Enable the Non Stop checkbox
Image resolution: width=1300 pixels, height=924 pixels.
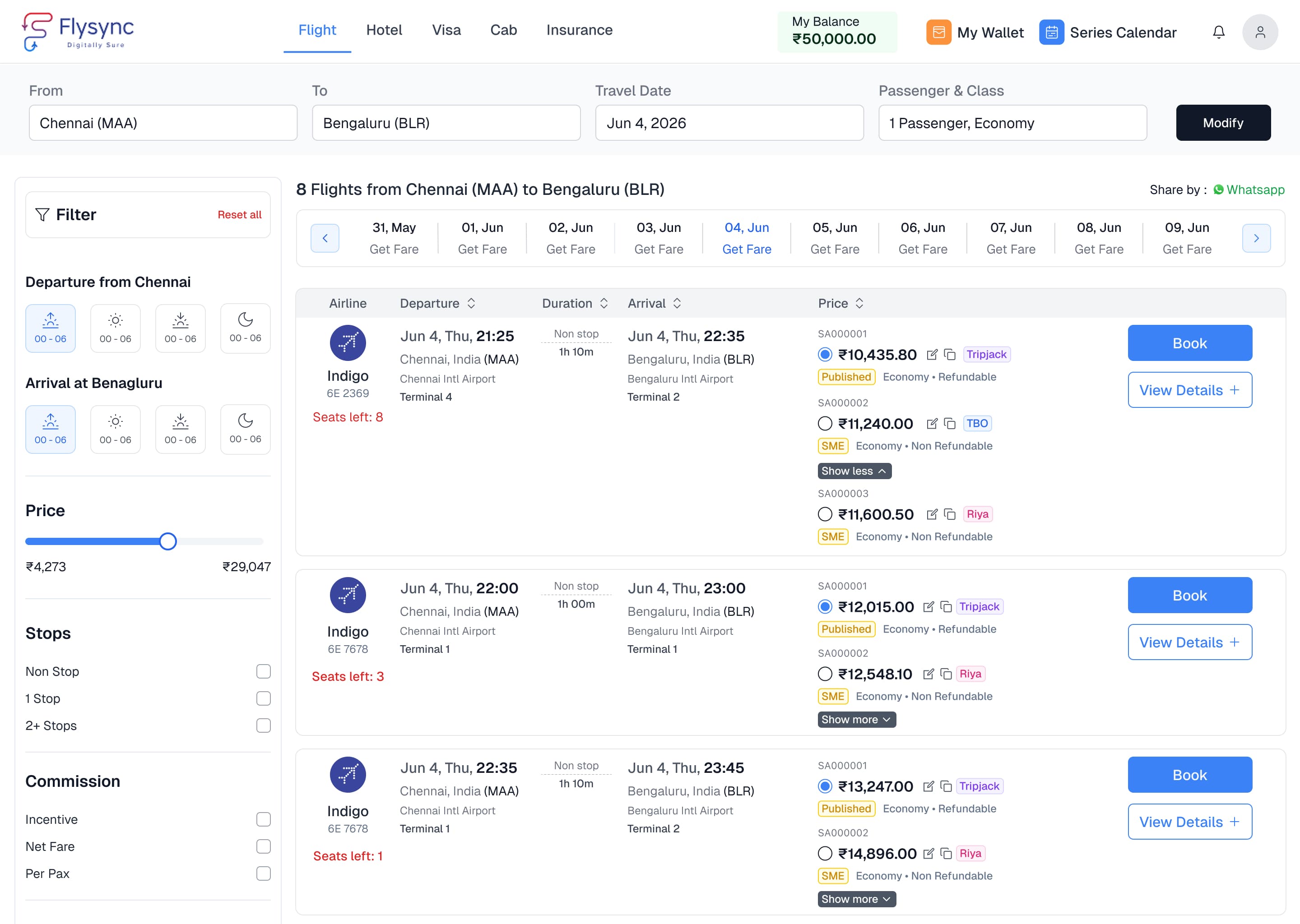point(263,671)
